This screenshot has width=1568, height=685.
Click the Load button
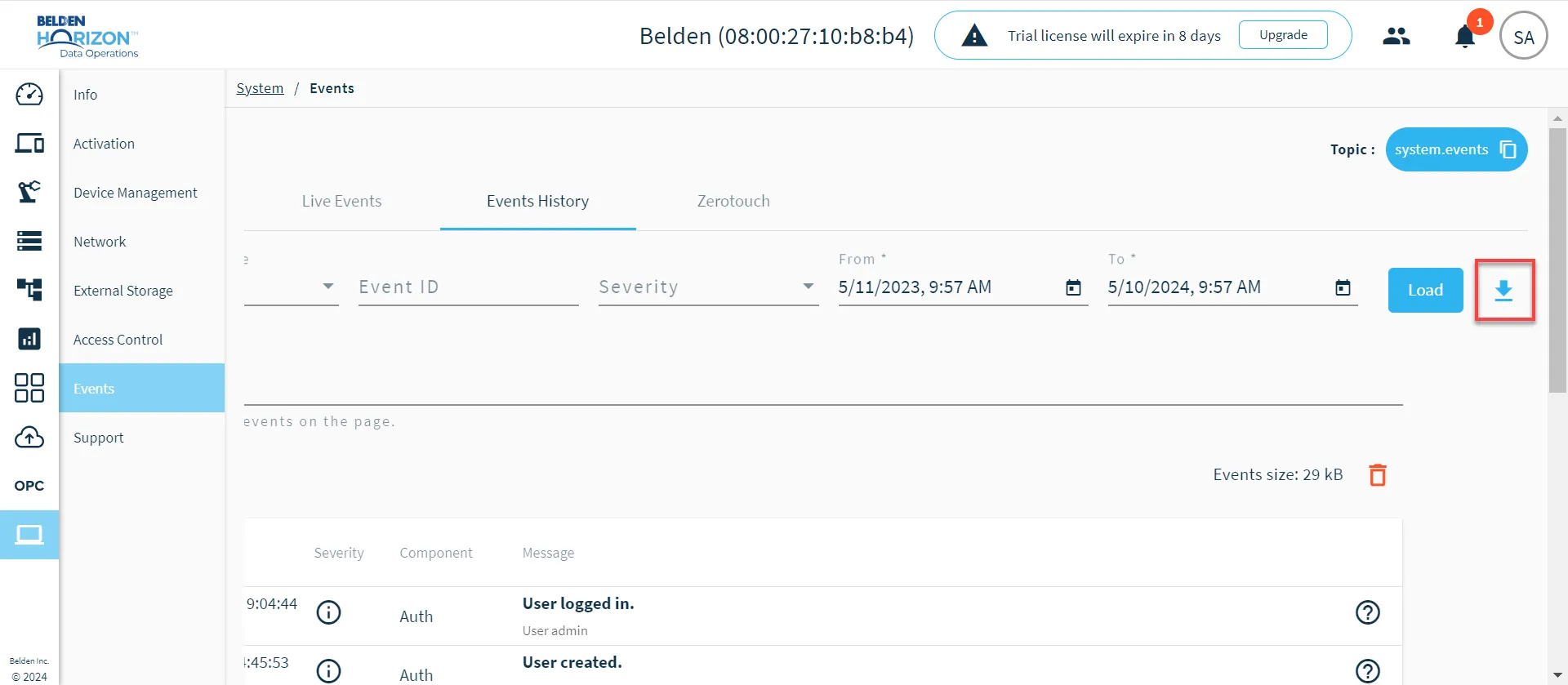(1425, 290)
